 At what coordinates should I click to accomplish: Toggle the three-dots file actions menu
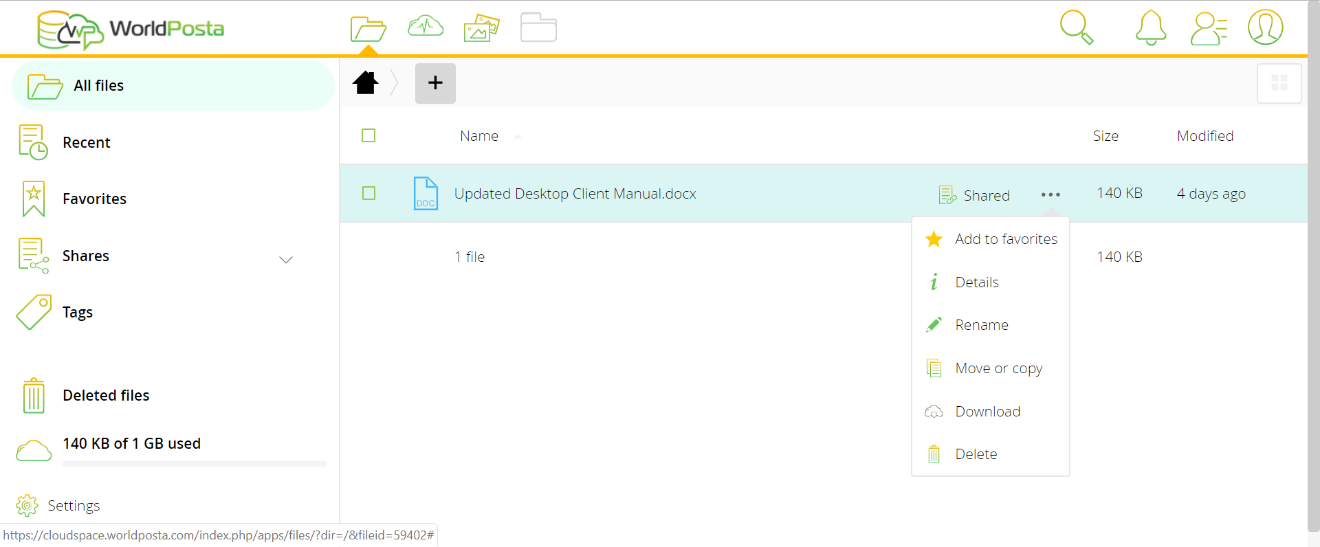[x=1050, y=195]
